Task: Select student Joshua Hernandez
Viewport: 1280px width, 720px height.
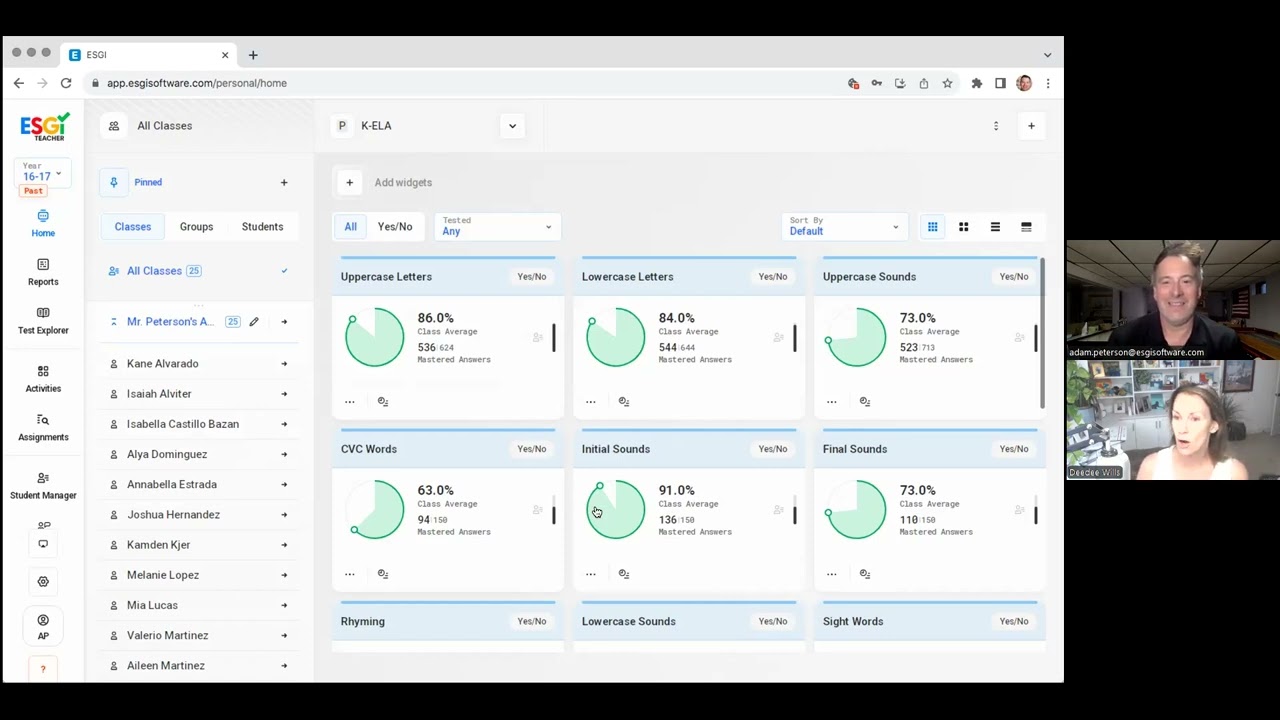Action: [173, 515]
